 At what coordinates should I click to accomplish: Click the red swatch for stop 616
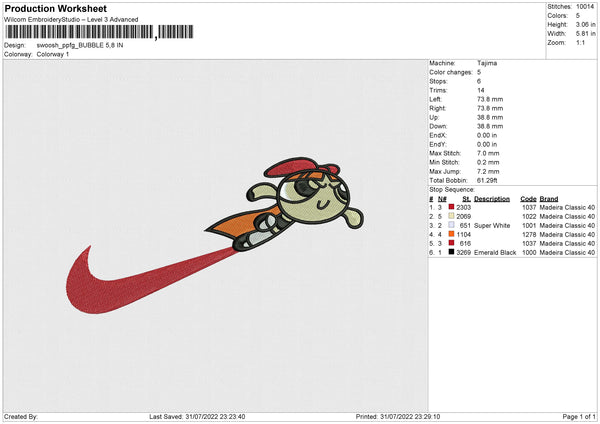tap(451, 243)
